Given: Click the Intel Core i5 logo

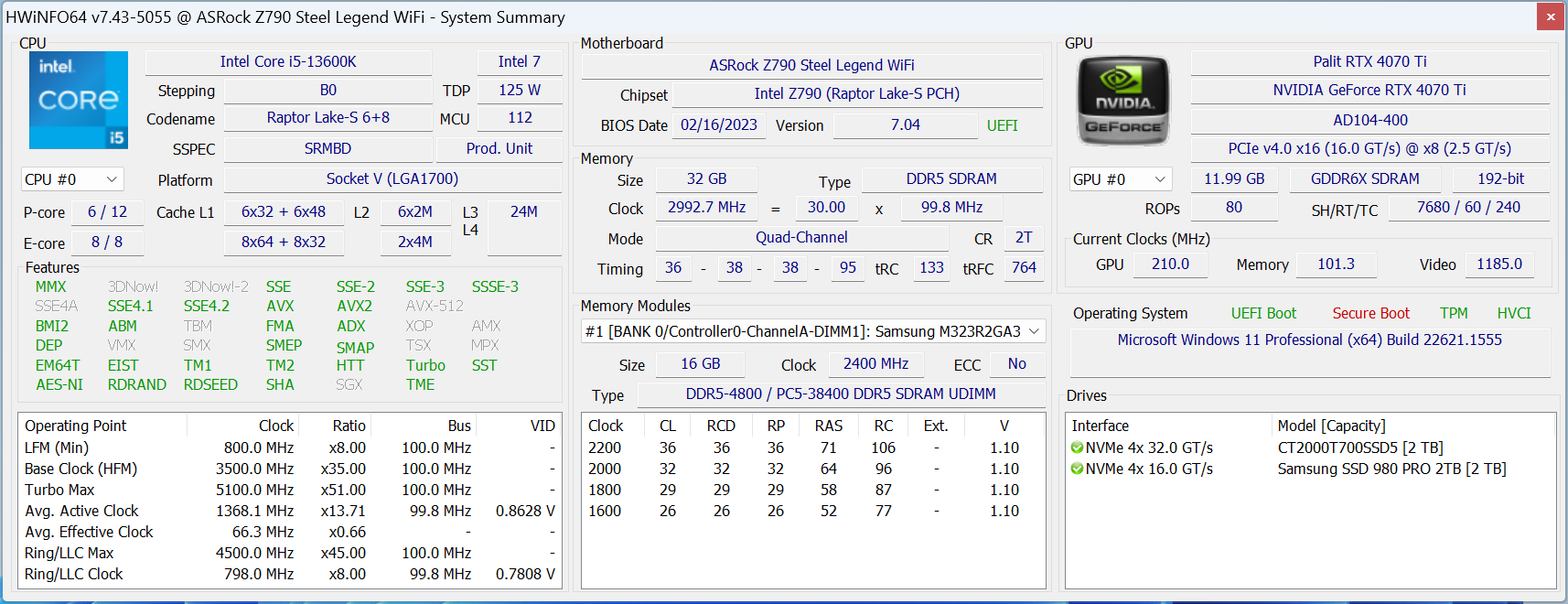Looking at the screenshot, I should 79,100.
